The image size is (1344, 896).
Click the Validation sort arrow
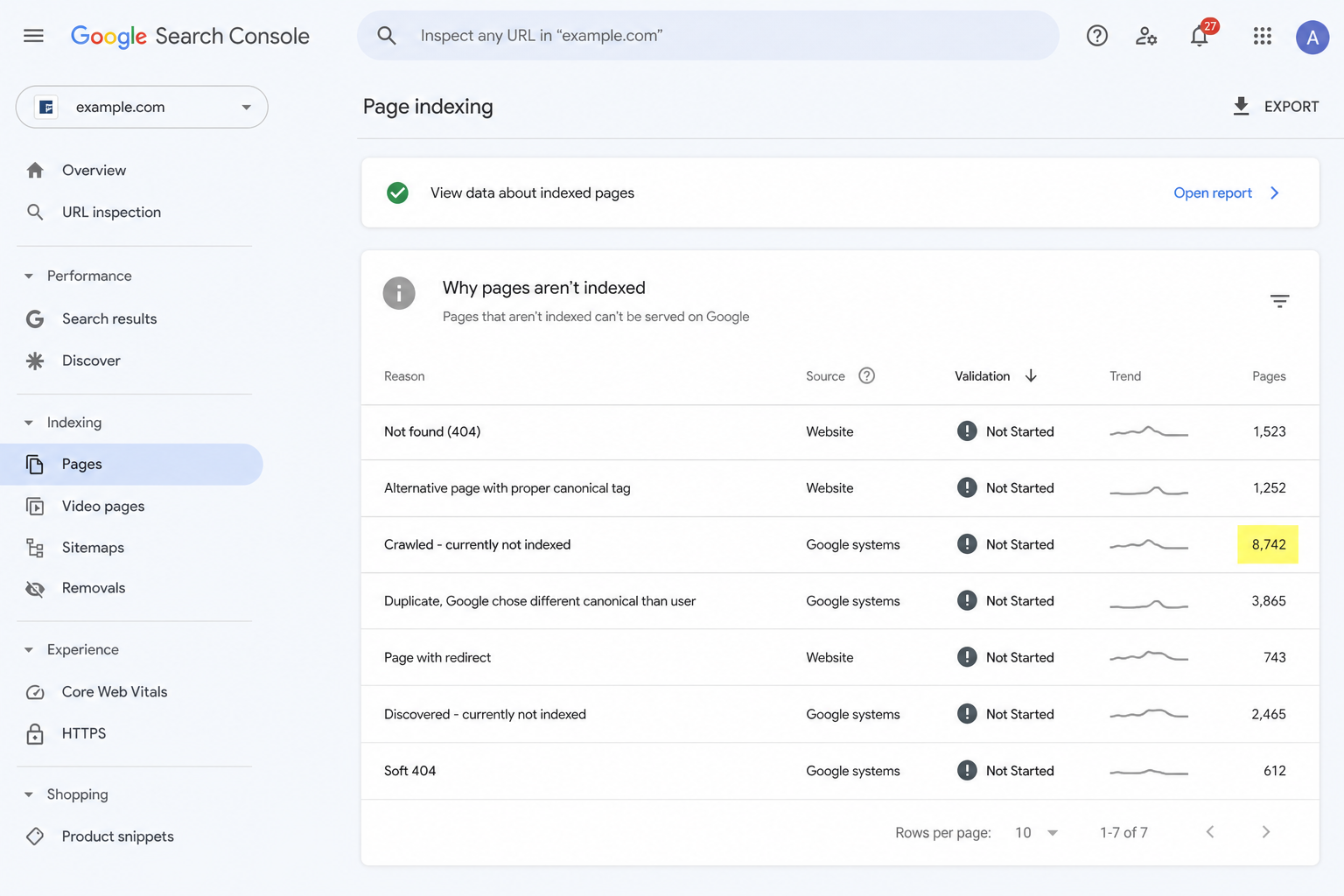click(1031, 375)
